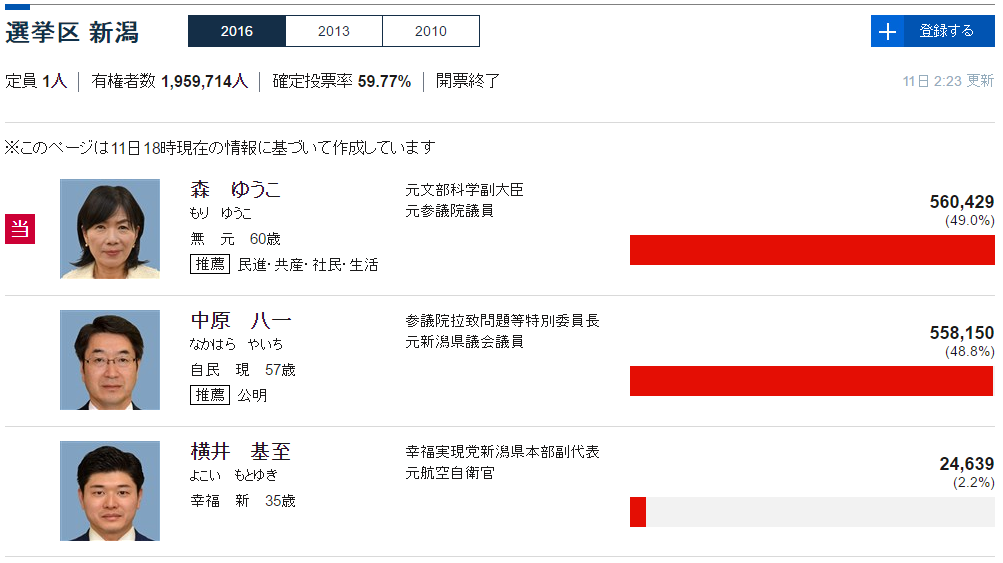The height and width of the screenshot is (563, 1003).
Task: Click the photo of 中原 八一
Action: pos(110,360)
